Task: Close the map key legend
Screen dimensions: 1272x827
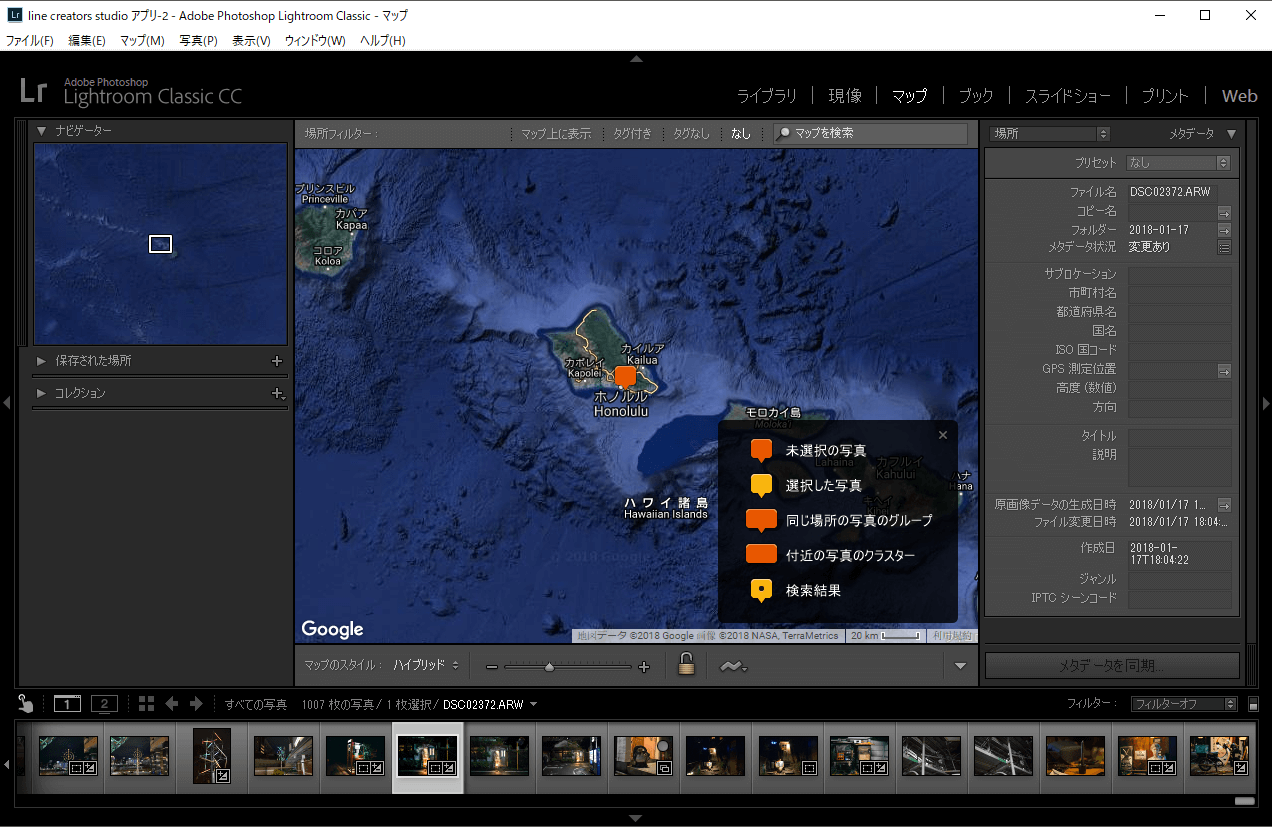Action: tap(943, 435)
